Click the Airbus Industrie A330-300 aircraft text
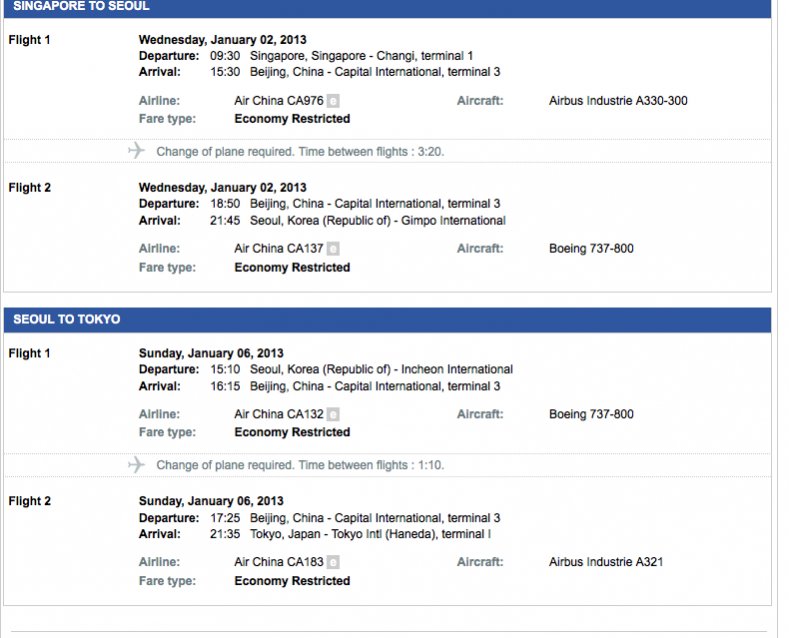Screen dimensions: 789x638 [618, 101]
